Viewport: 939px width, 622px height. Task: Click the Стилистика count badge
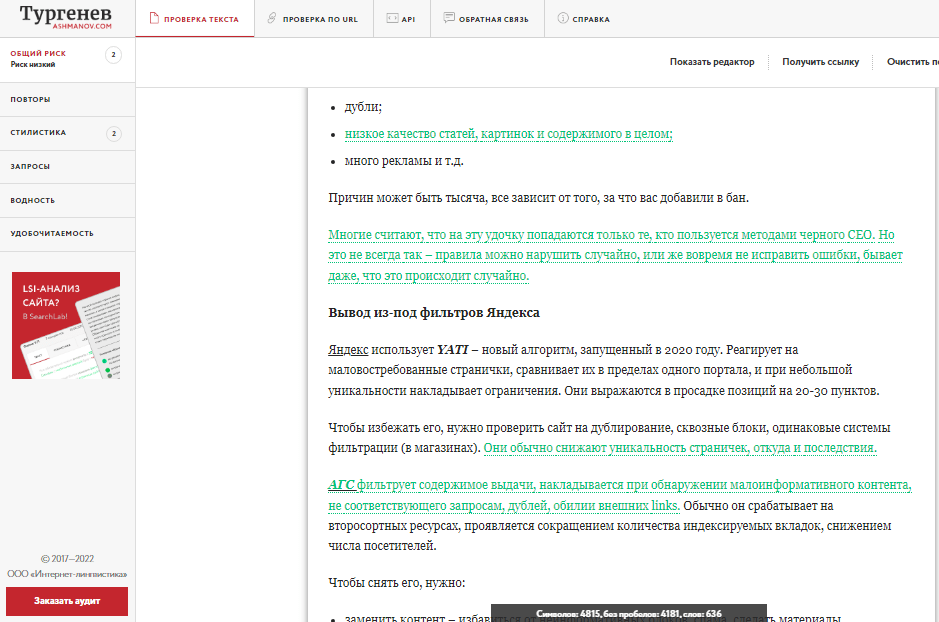click(114, 133)
